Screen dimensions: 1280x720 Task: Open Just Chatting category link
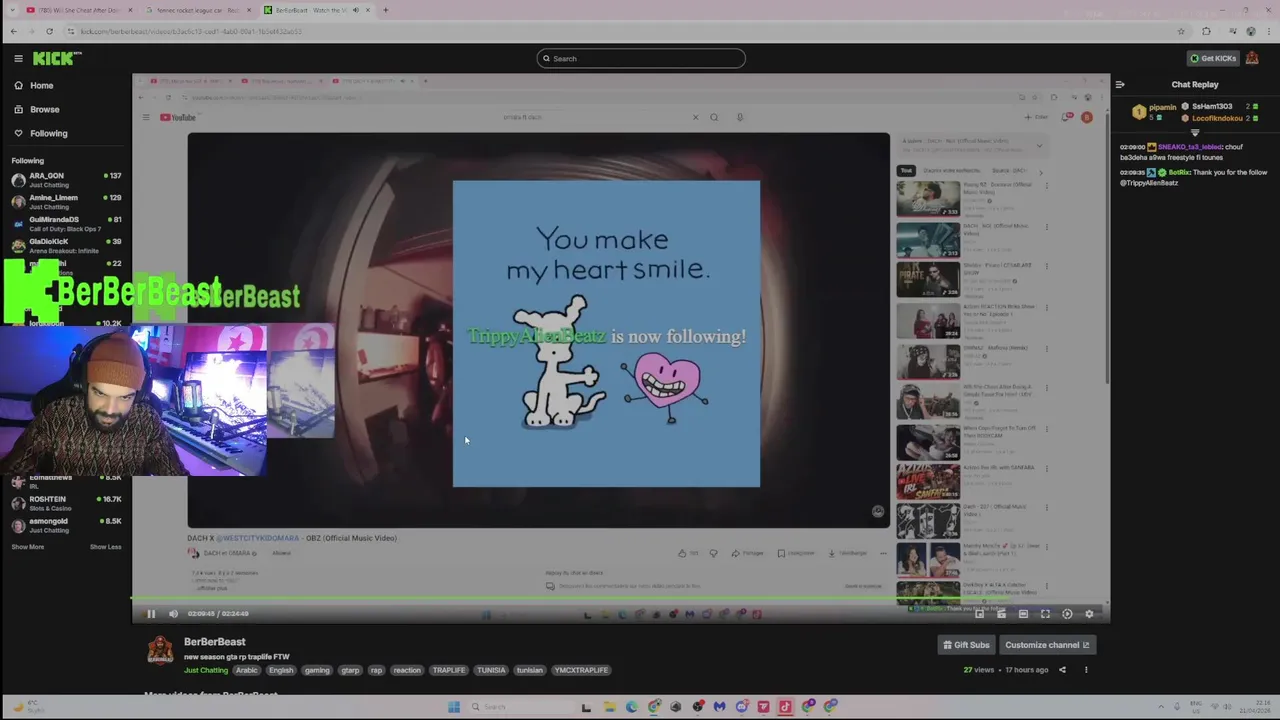coord(206,670)
